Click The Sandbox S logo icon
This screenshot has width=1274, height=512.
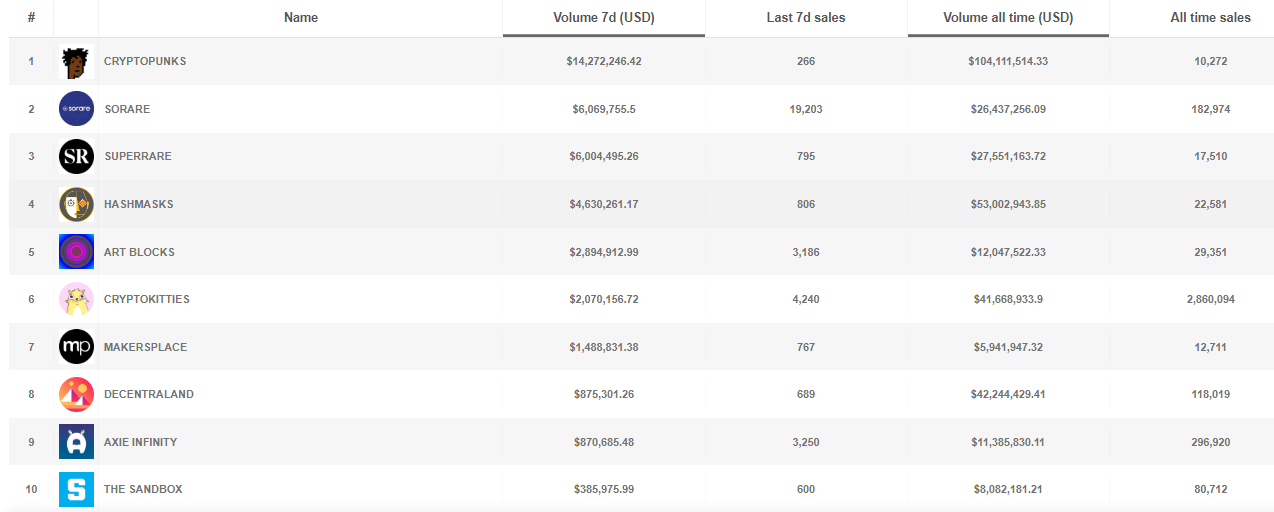click(76, 489)
